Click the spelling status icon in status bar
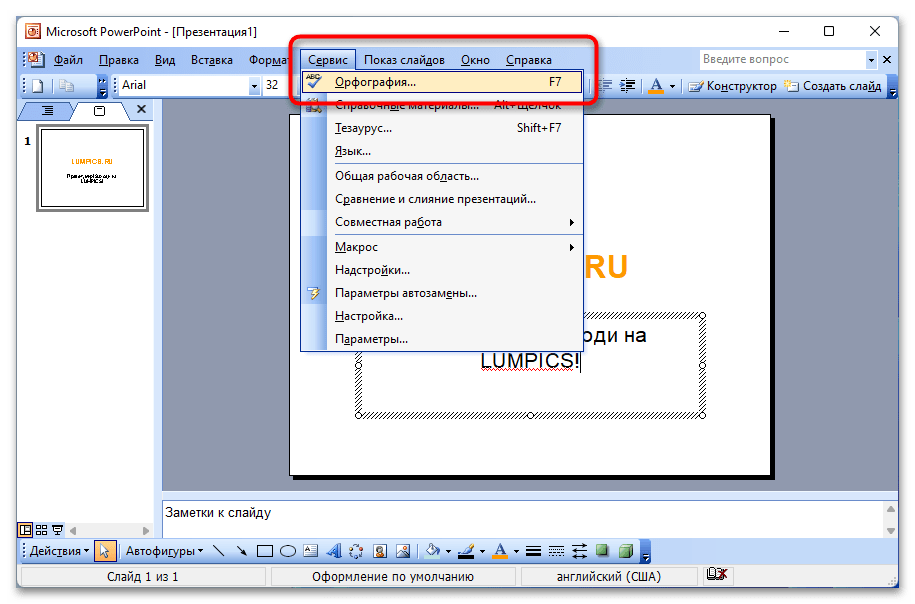The width and height of the screenshot is (915, 604). coord(715,576)
